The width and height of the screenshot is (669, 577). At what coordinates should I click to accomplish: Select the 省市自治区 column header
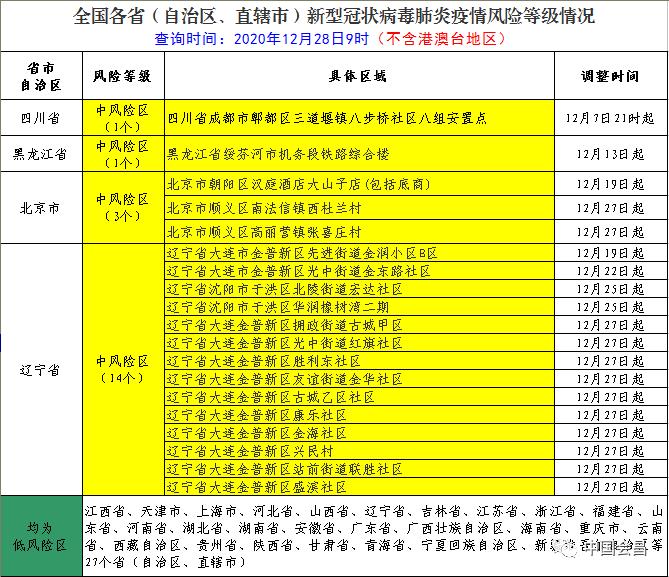41,76
